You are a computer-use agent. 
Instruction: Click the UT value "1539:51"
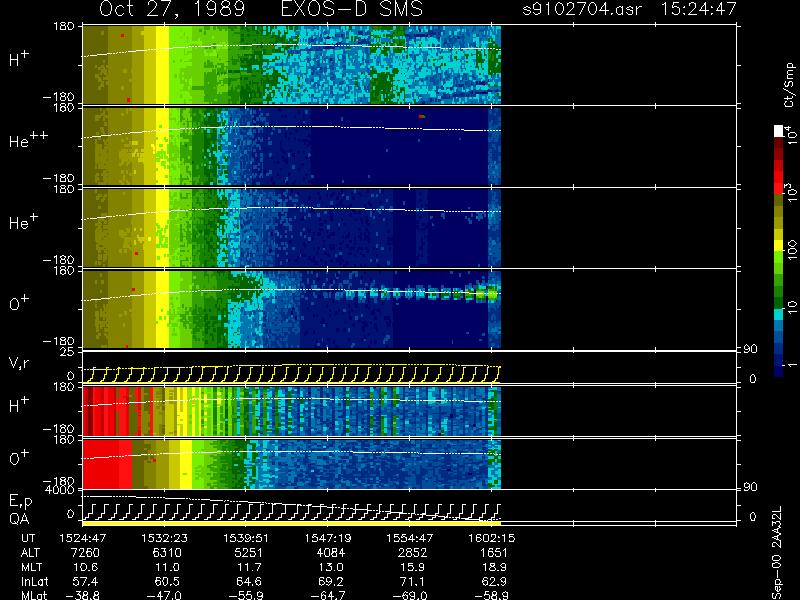(246, 538)
